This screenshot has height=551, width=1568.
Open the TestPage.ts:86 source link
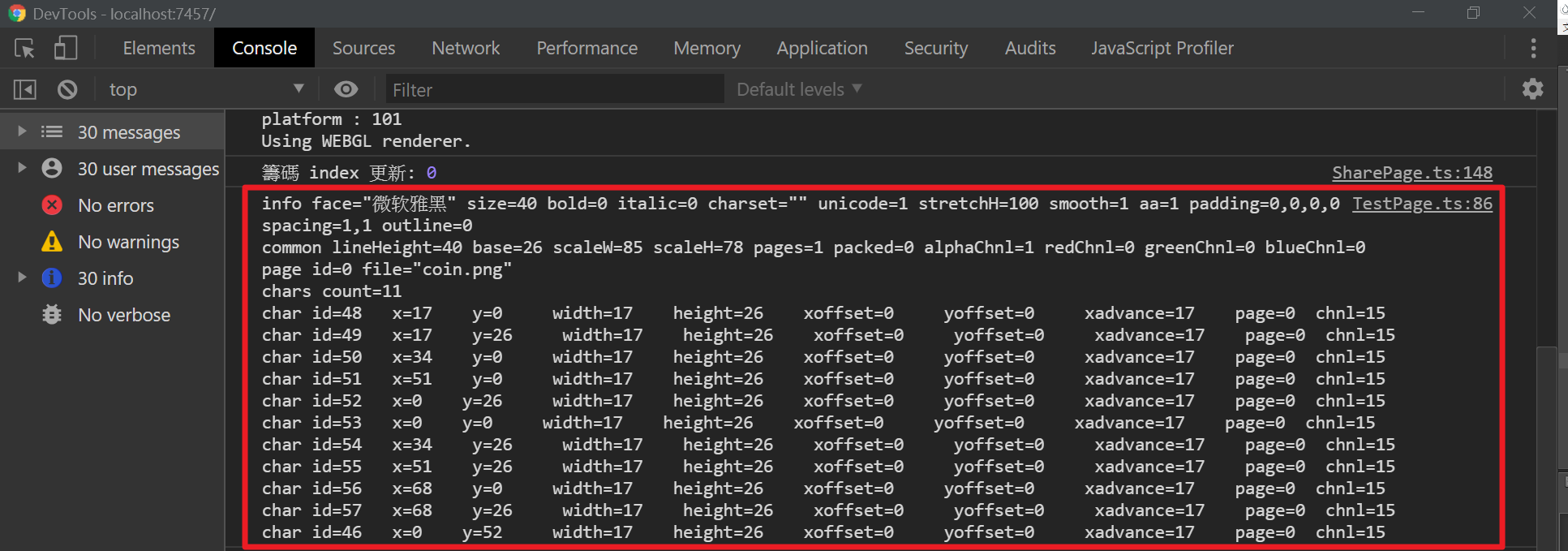point(1422,204)
